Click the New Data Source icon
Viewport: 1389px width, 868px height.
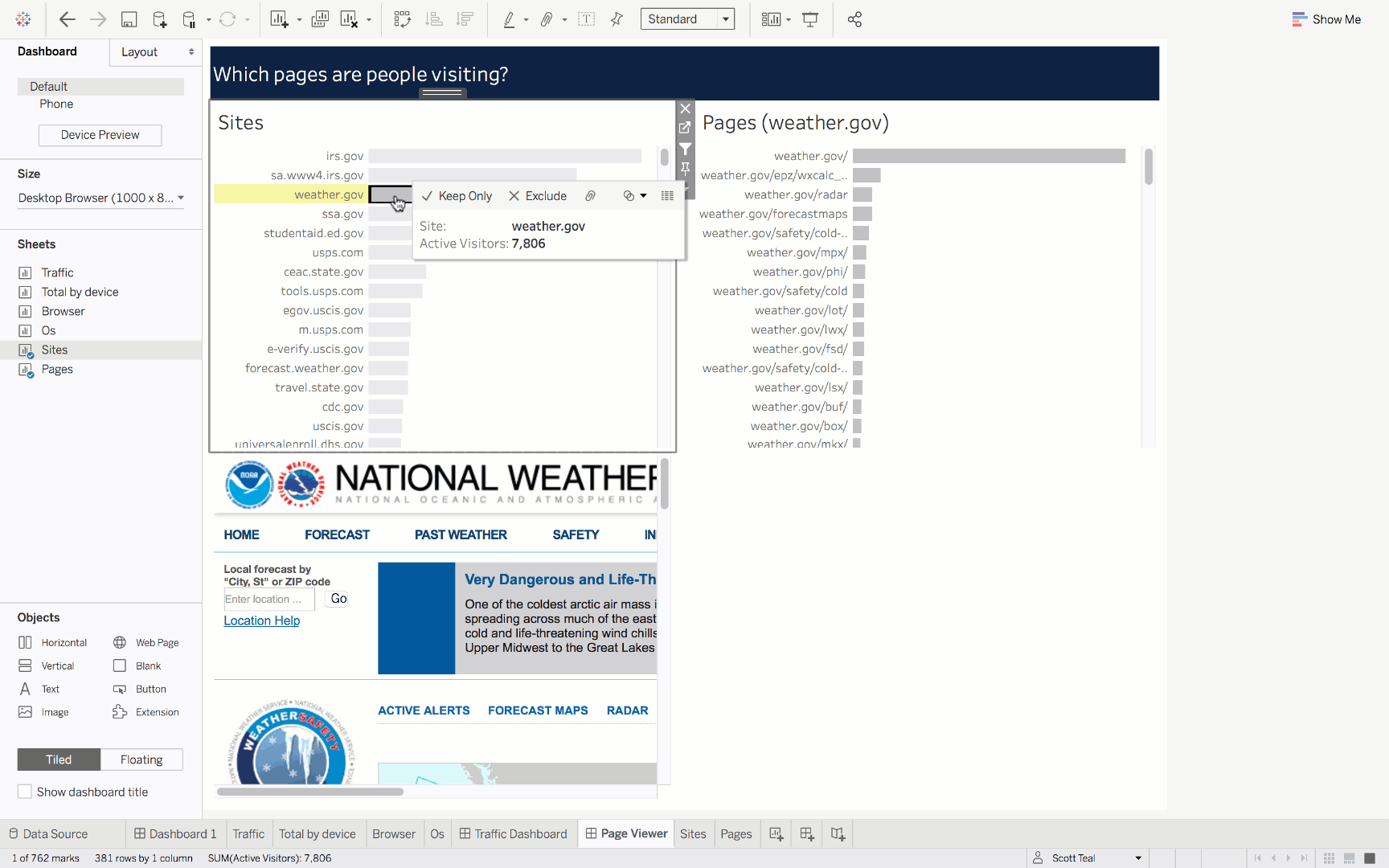pos(159,19)
